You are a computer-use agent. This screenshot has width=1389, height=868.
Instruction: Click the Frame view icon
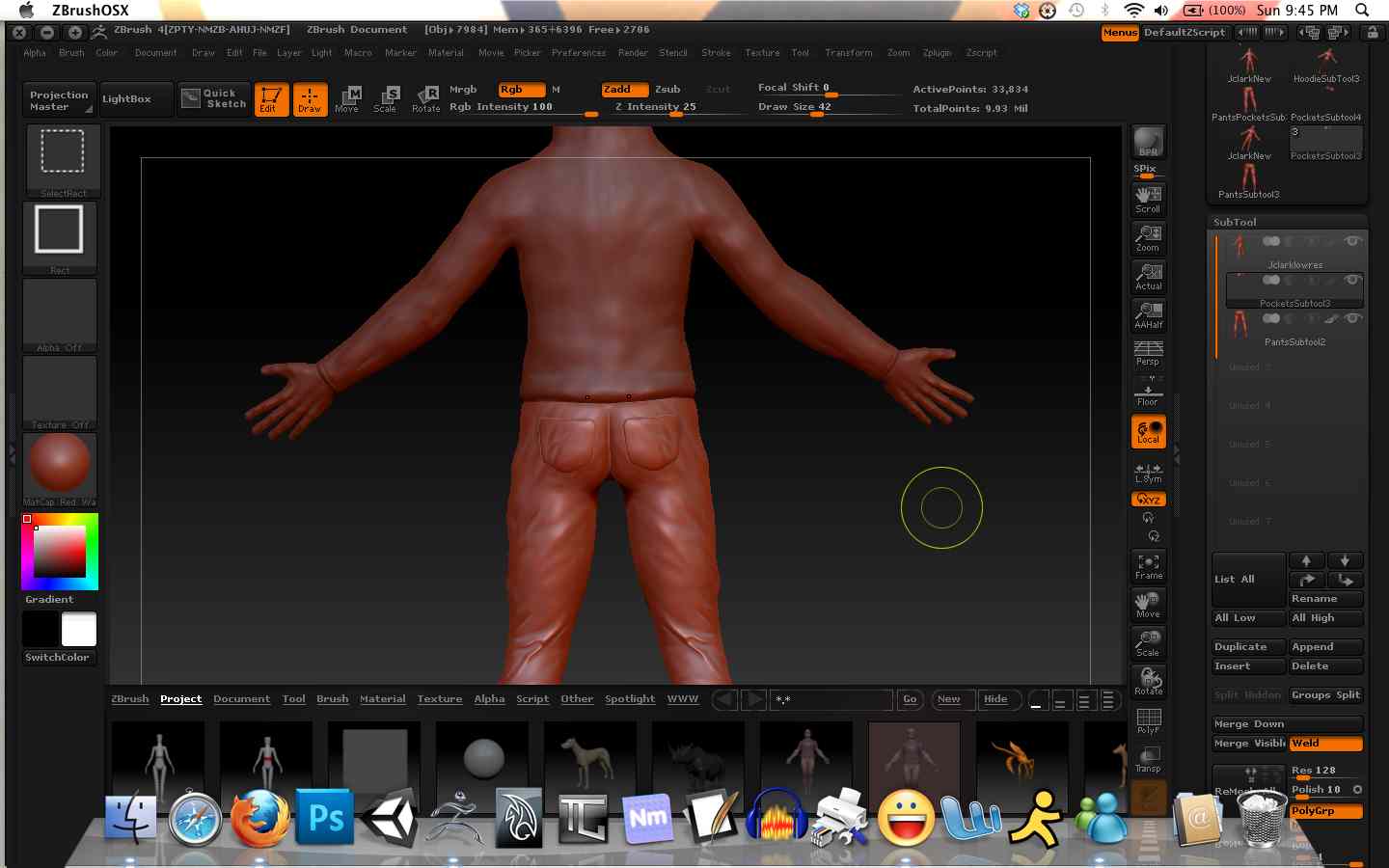[1148, 566]
